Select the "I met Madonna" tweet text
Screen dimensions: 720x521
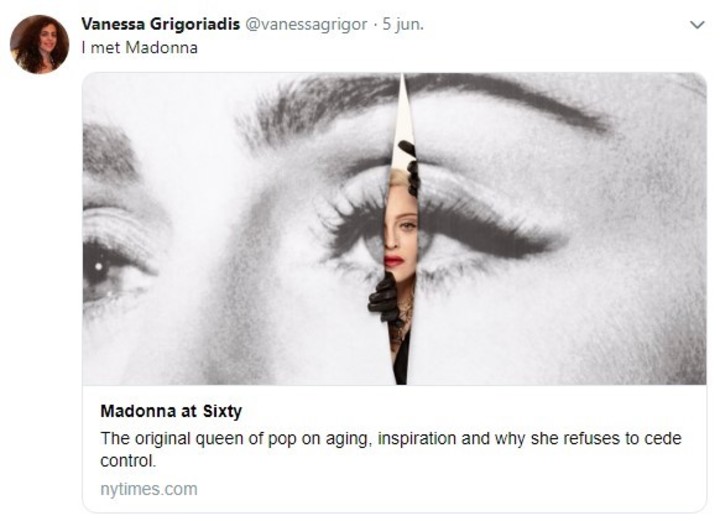click(x=140, y=47)
